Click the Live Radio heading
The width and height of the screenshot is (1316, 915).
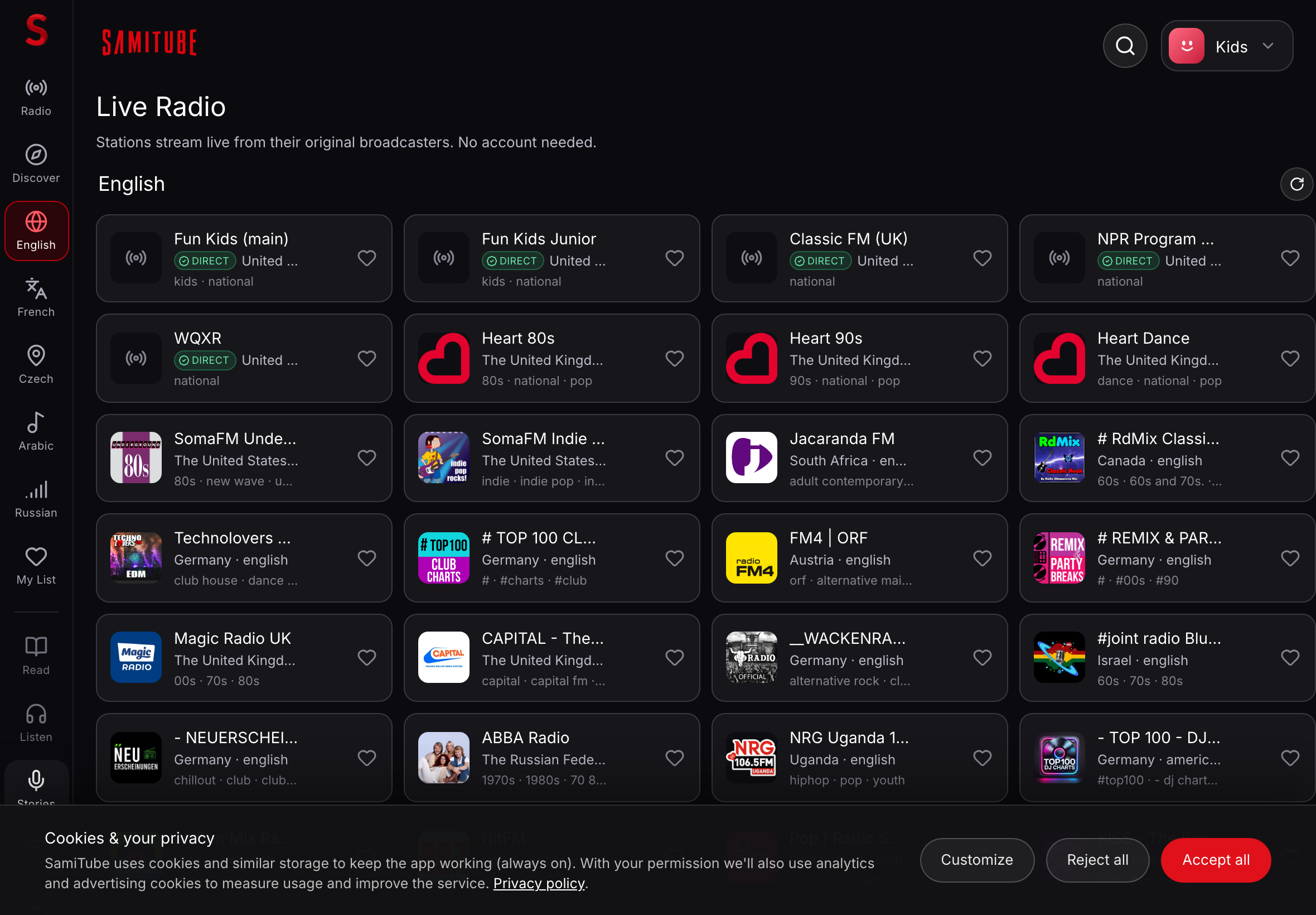(161, 107)
